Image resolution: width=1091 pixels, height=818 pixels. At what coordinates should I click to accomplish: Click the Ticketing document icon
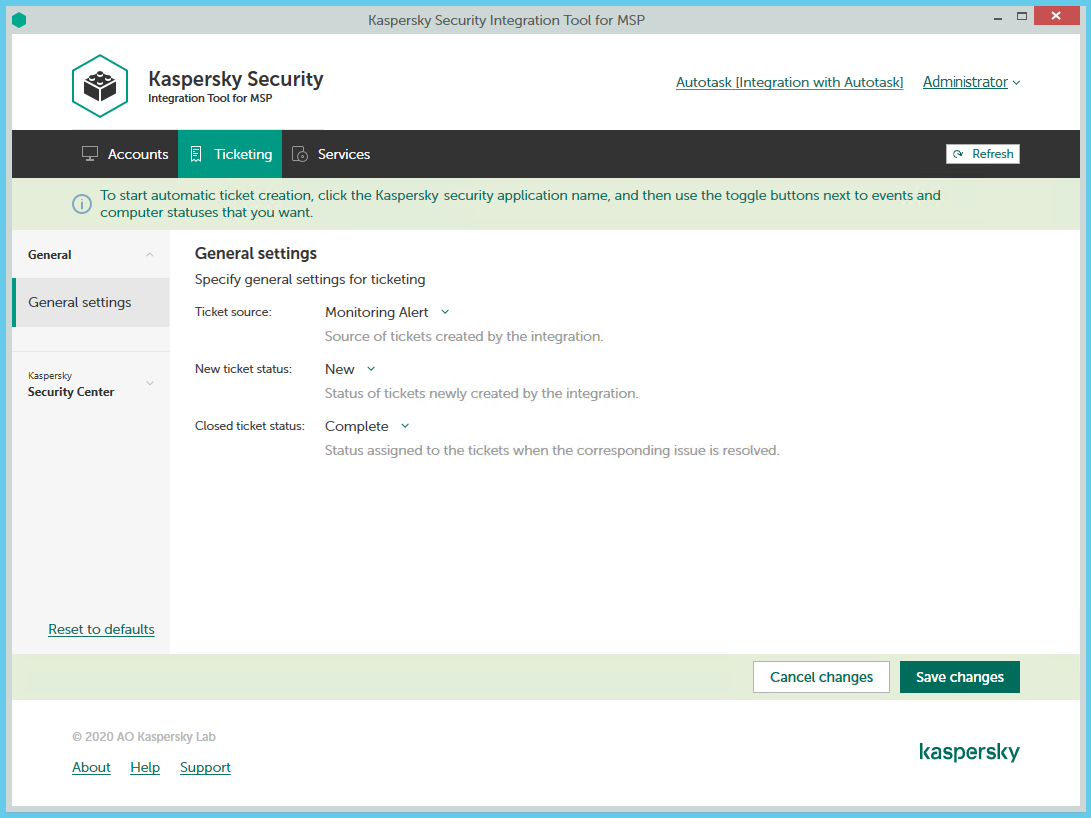coord(198,153)
